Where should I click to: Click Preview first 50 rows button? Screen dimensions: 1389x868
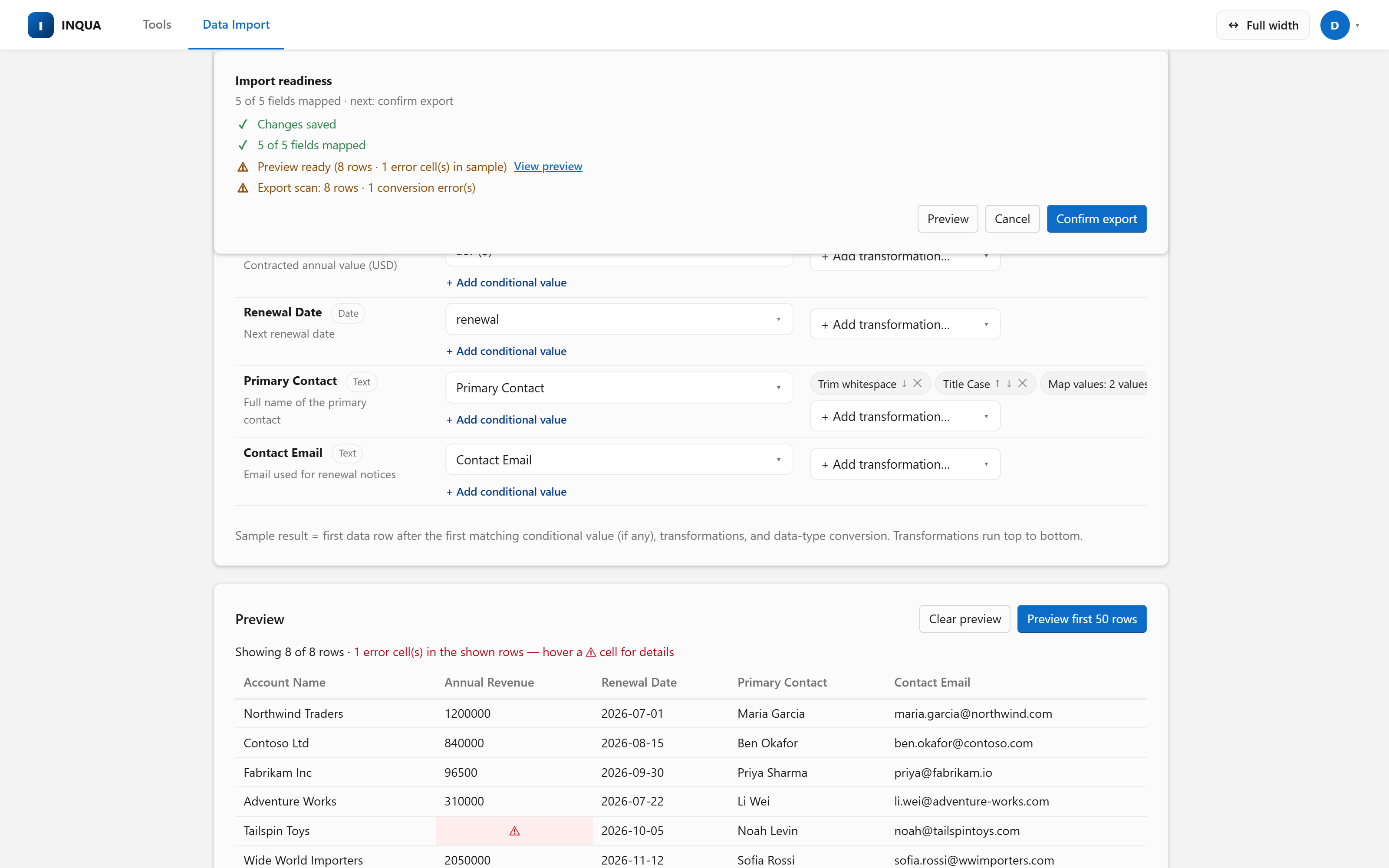1081,619
